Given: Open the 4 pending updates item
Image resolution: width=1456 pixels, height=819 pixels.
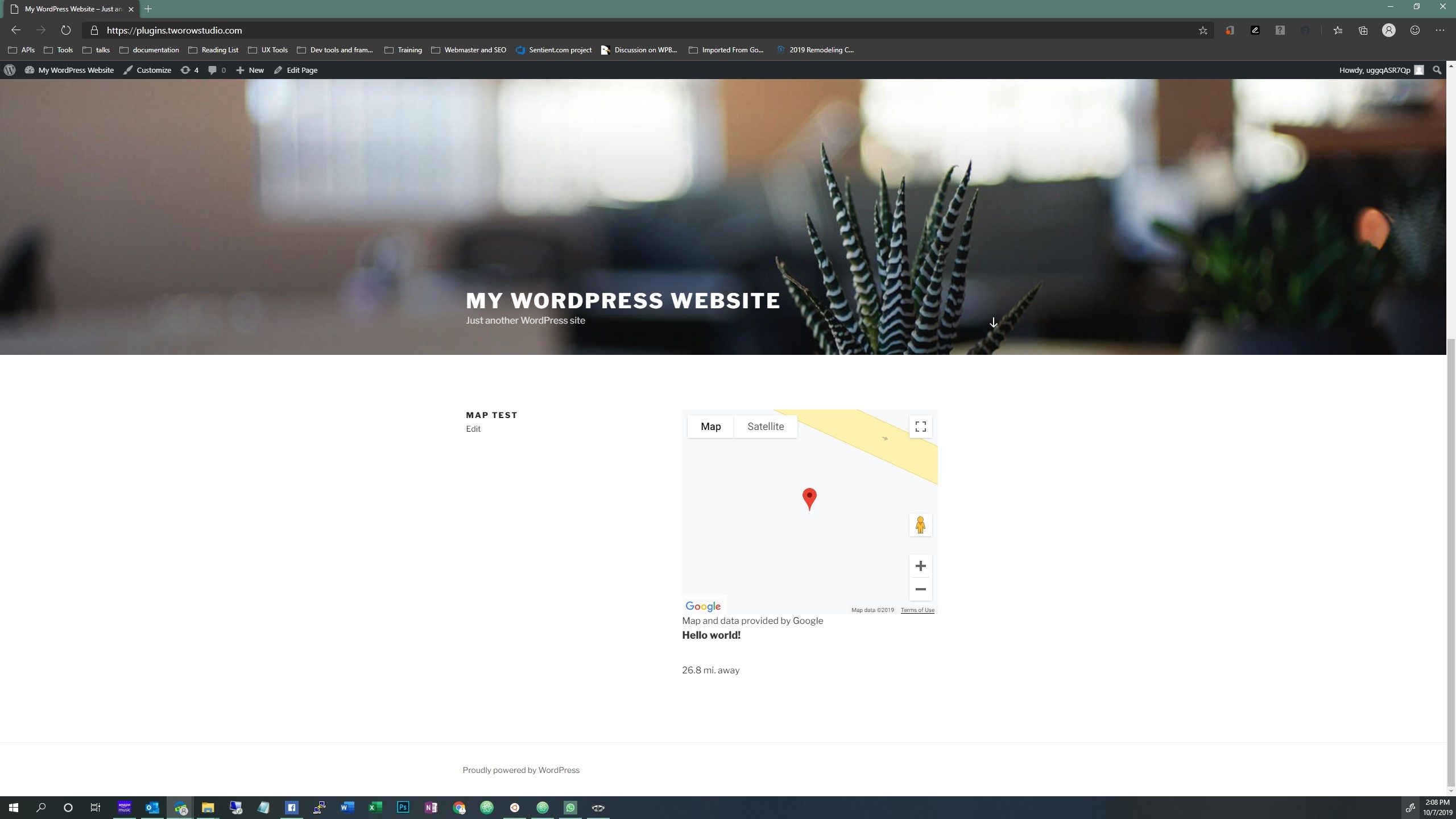Looking at the screenshot, I should (189, 70).
